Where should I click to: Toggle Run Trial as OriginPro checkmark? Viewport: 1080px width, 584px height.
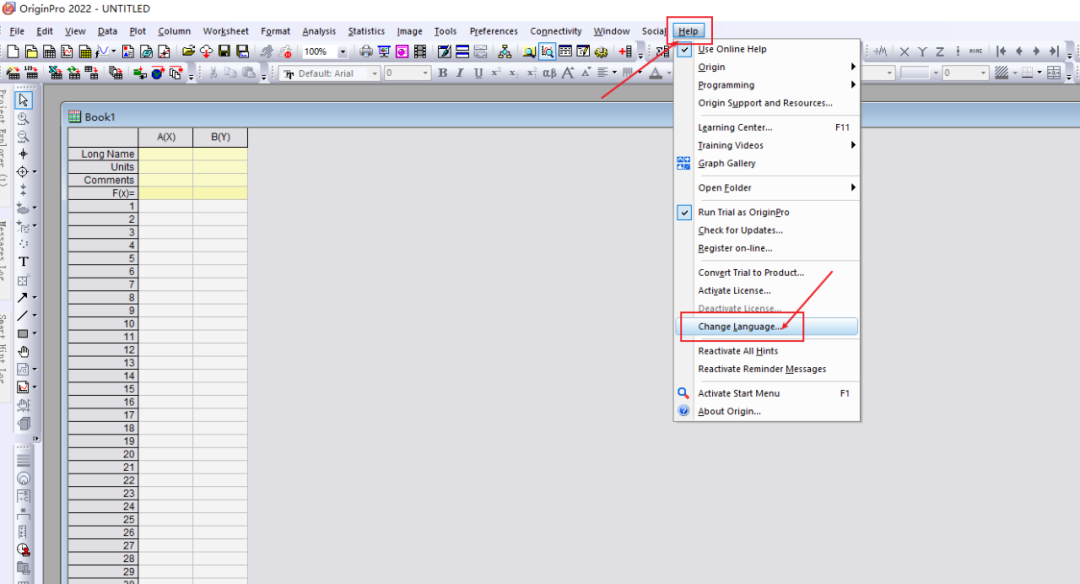(x=684, y=213)
